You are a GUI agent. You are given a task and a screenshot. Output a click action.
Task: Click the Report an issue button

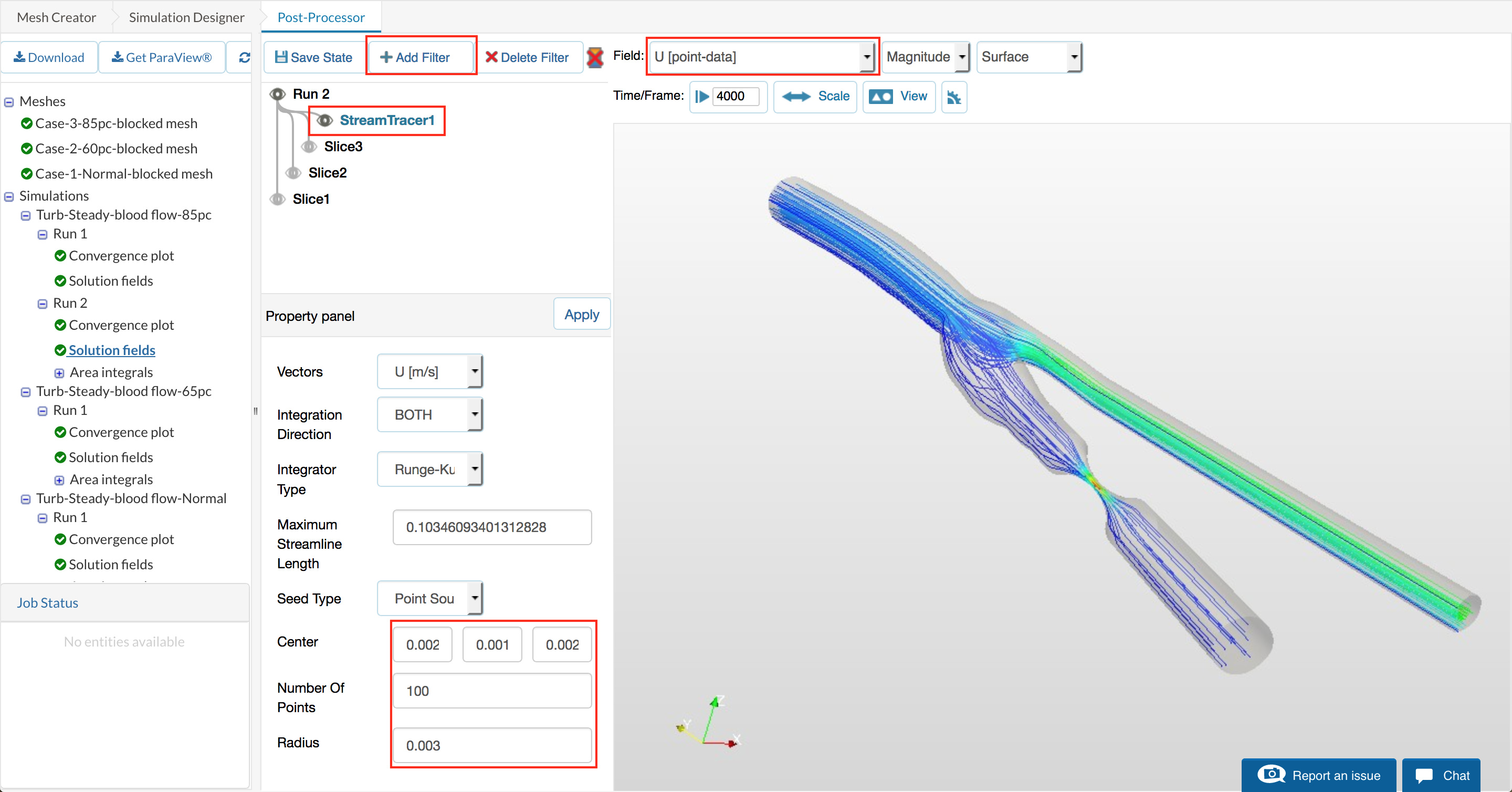tap(1318, 775)
